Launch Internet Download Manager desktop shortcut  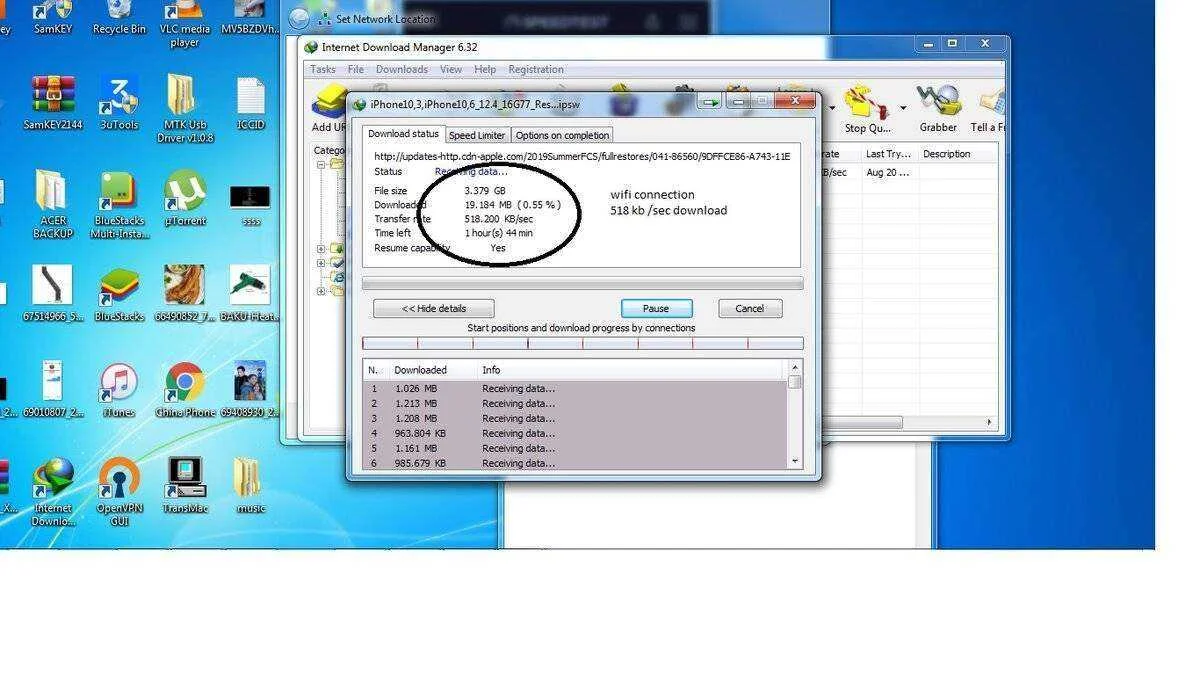coord(53,492)
